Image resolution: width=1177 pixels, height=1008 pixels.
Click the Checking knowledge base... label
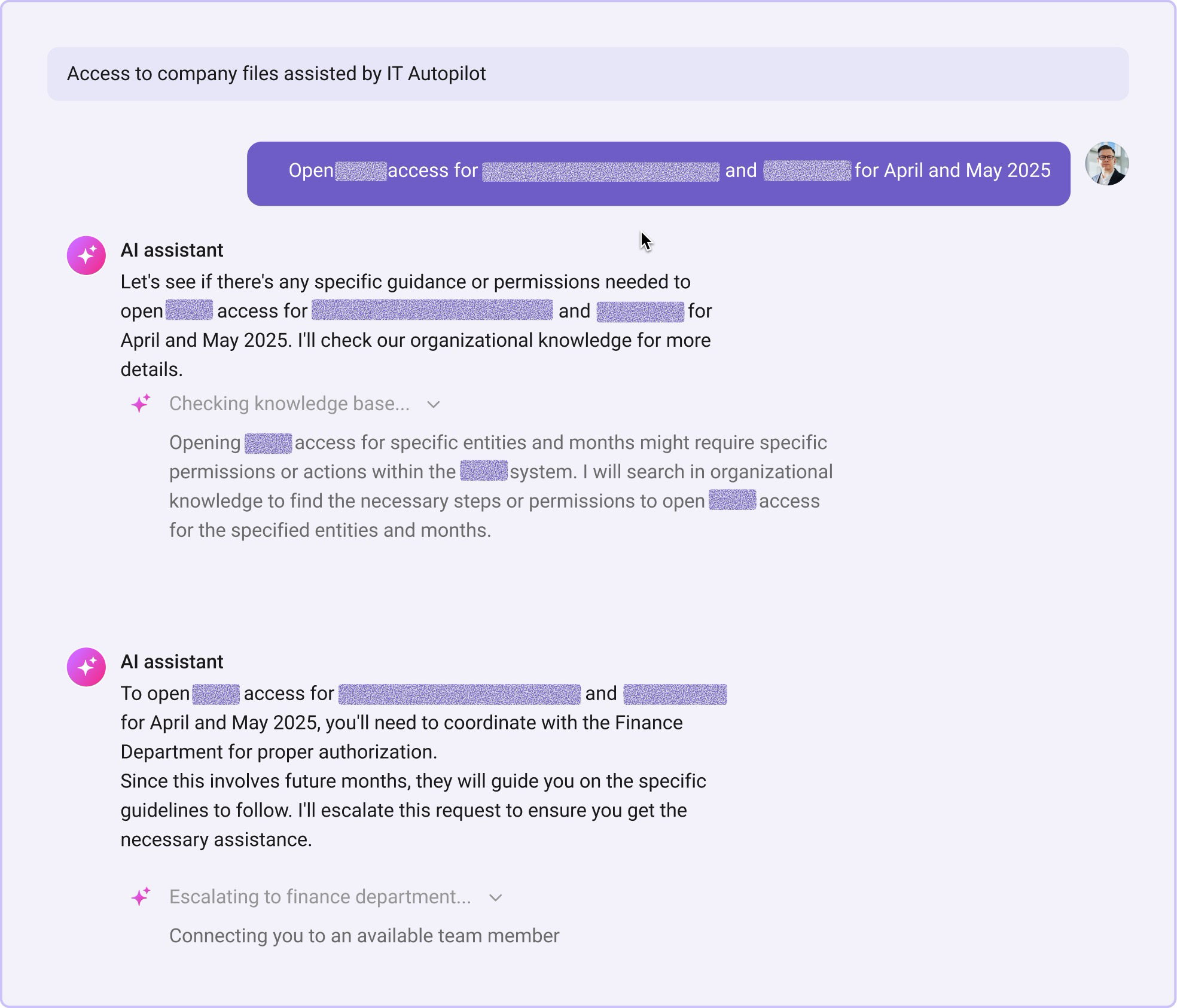point(289,404)
